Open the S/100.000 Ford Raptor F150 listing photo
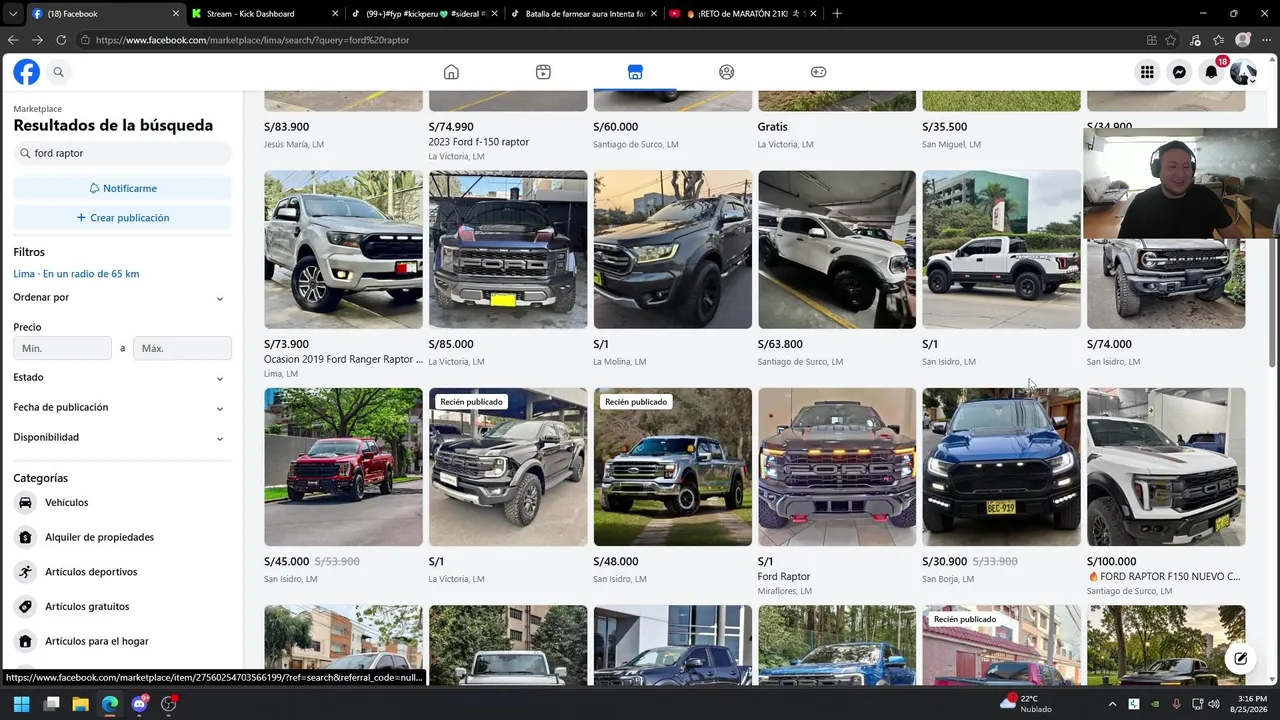The width and height of the screenshot is (1280, 720). point(1166,467)
